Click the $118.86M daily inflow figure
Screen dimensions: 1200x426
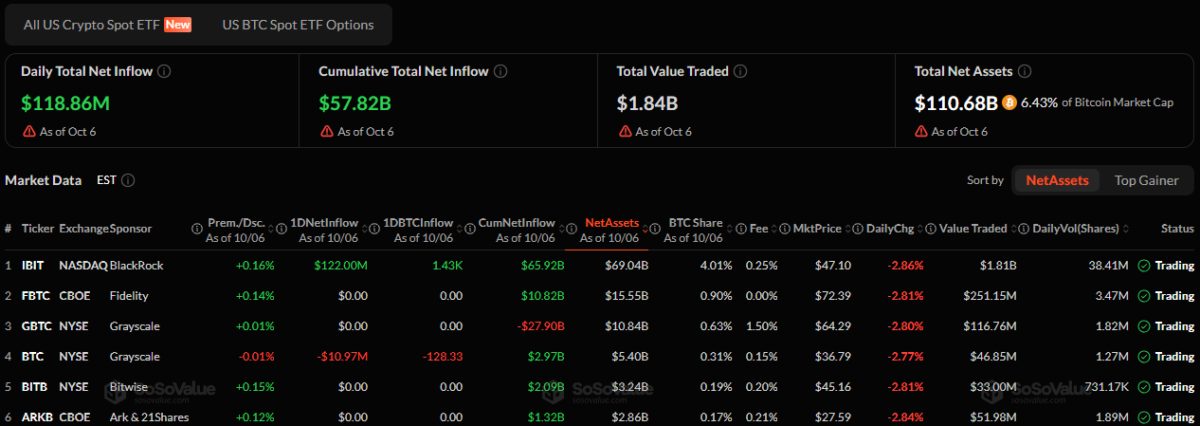[x=65, y=102]
